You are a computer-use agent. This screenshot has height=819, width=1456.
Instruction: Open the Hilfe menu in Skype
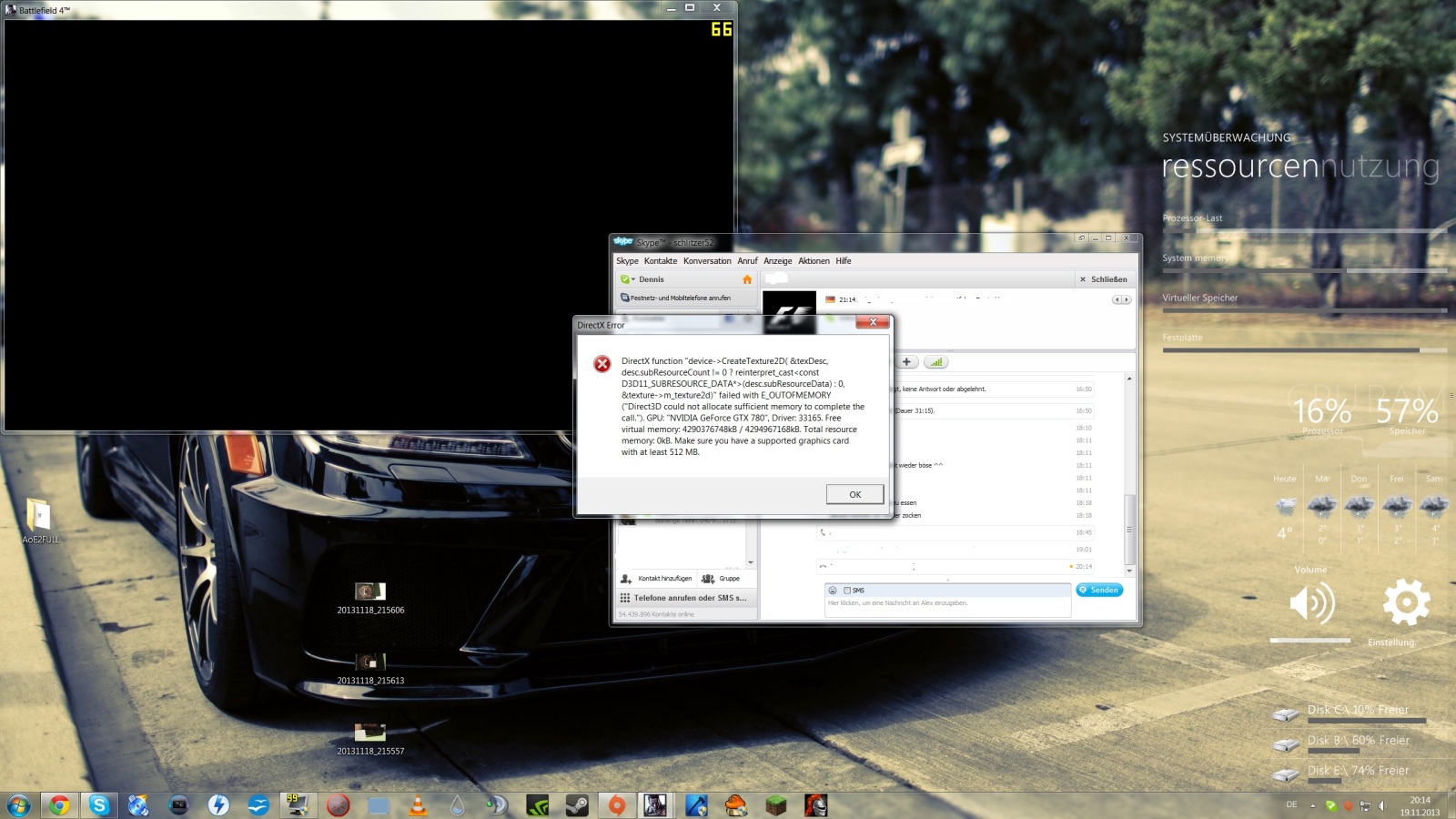coord(844,261)
